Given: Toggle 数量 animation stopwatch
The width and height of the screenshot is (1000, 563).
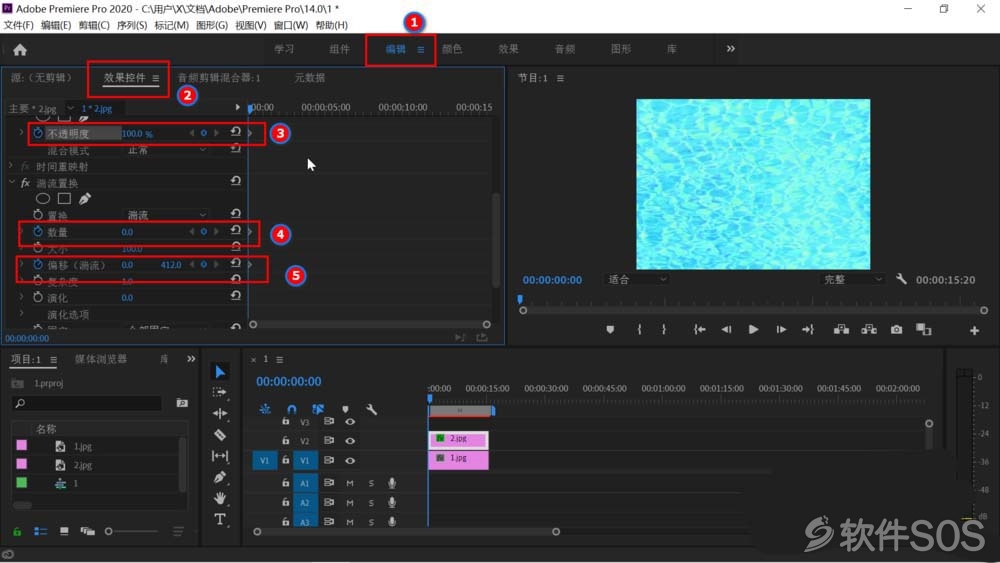Looking at the screenshot, I should pos(38,231).
